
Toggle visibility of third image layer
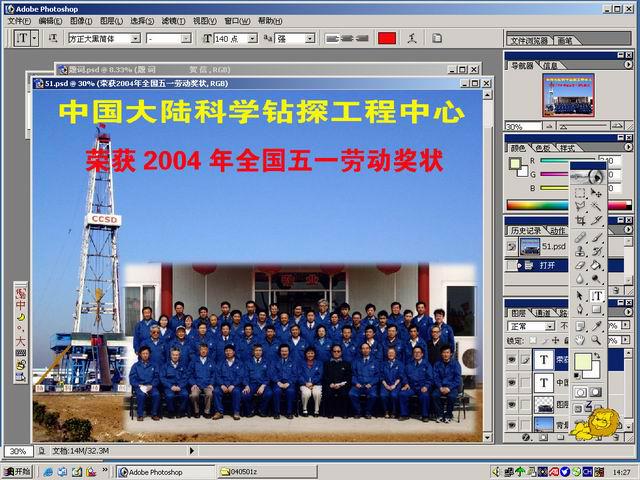512,404
